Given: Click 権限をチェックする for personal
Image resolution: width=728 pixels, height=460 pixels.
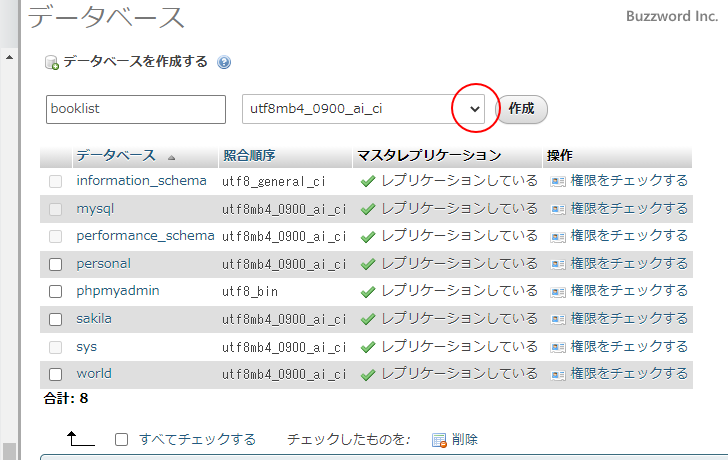Looking at the screenshot, I should click(x=629, y=264).
